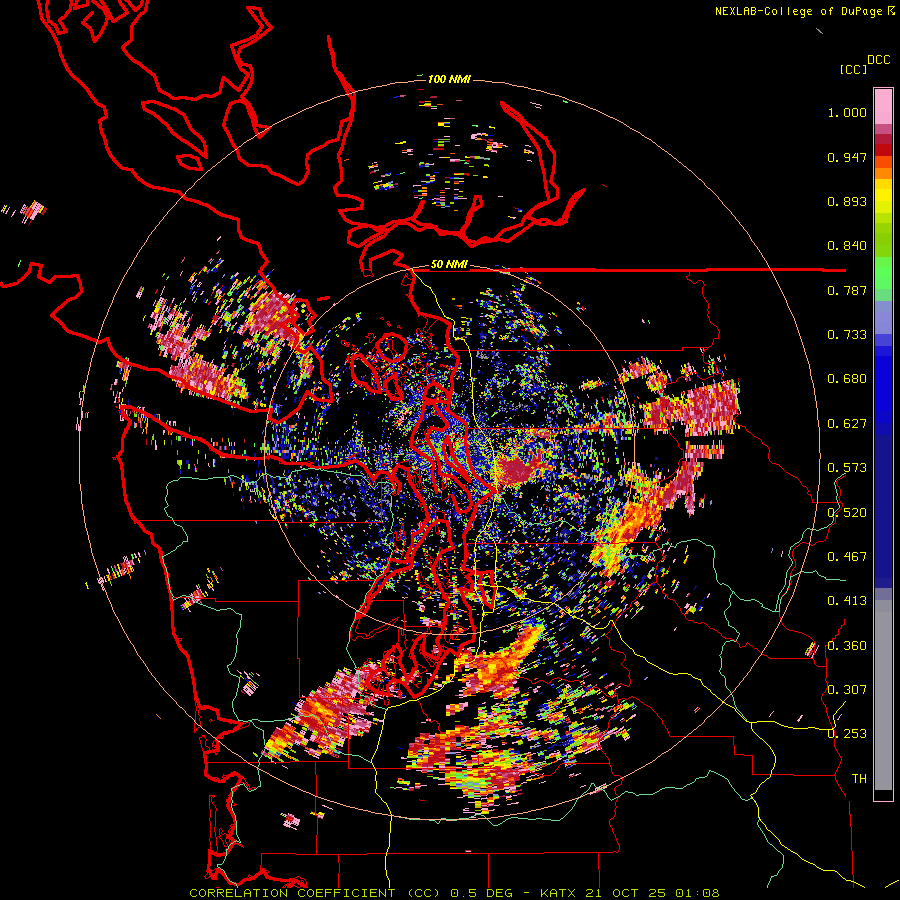Pick the bright yellow legend color band

tap(883, 196)
